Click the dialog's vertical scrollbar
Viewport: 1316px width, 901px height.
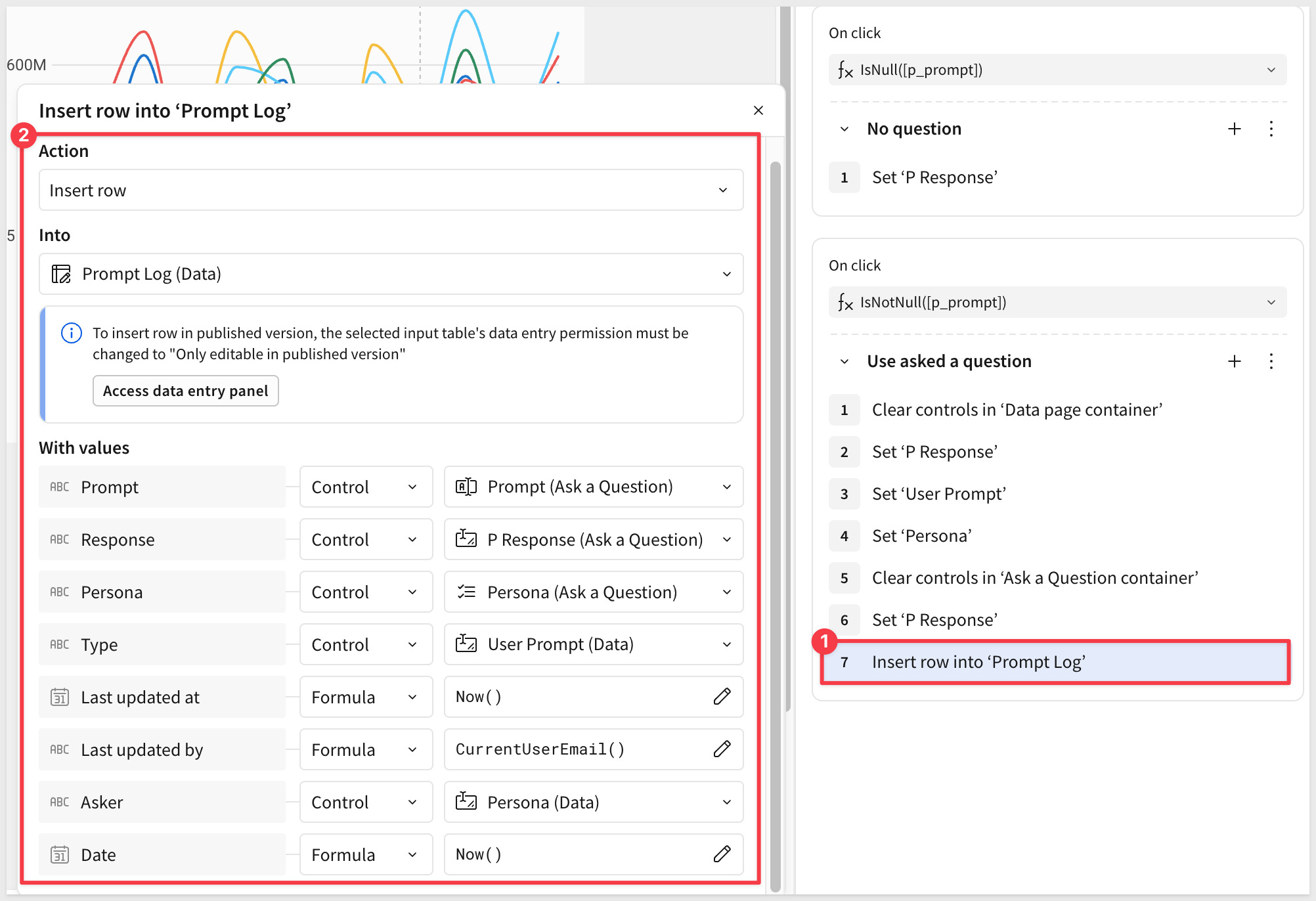click(x=776, y=460)
